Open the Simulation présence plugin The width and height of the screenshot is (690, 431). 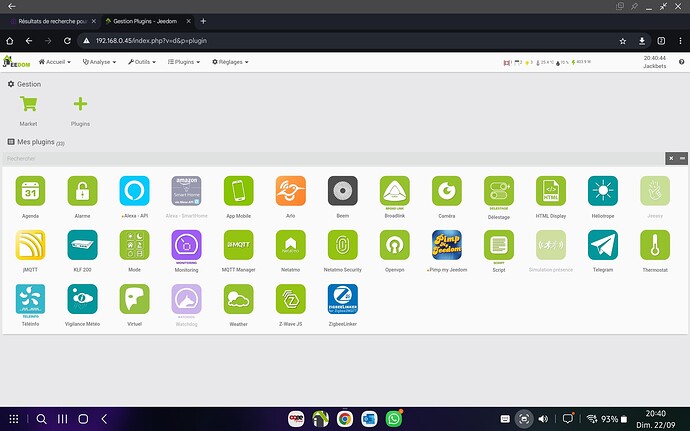click(551, 245)
